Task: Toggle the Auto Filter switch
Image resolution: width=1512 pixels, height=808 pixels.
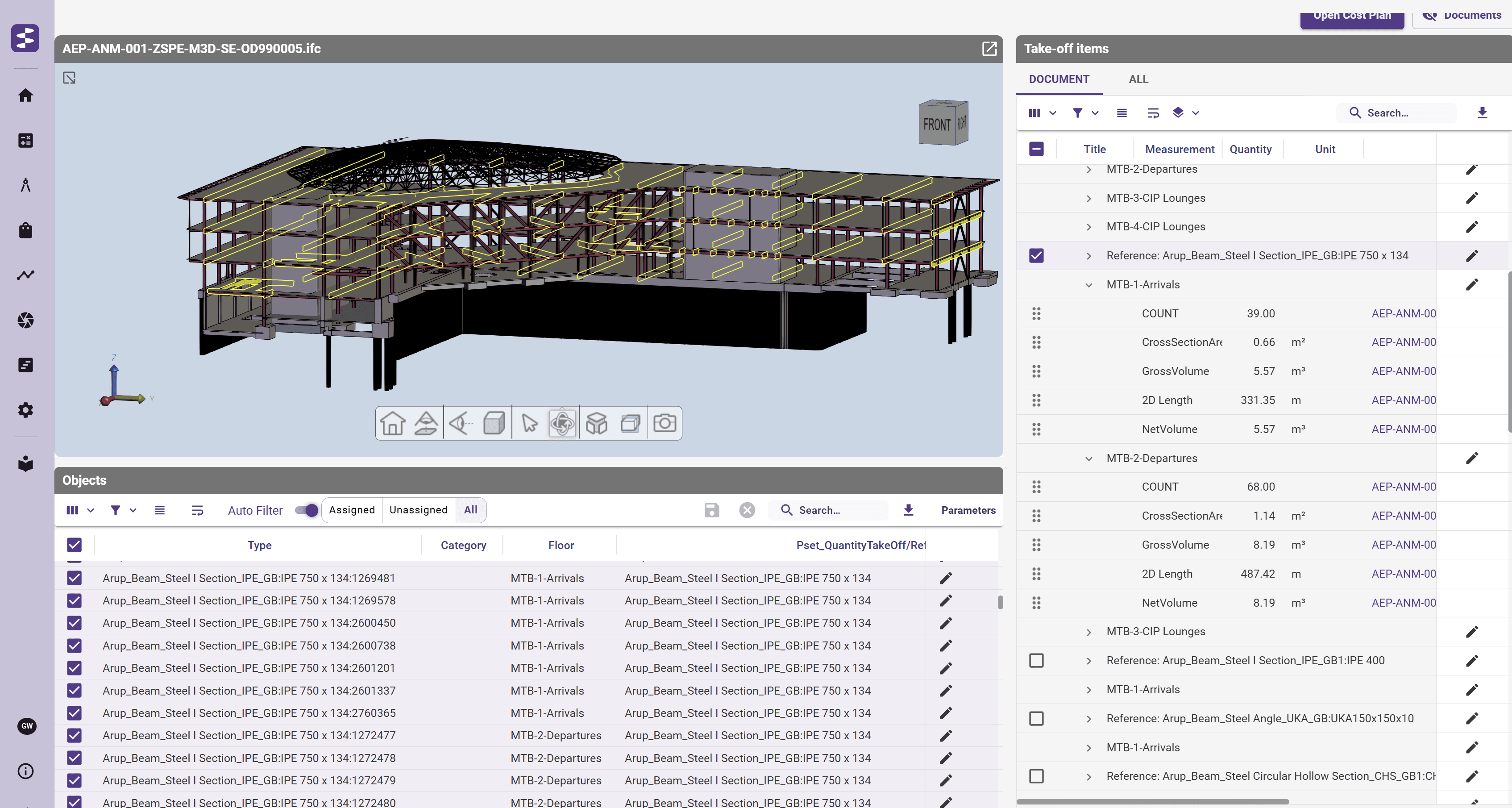Action: (x=307, y=510)
